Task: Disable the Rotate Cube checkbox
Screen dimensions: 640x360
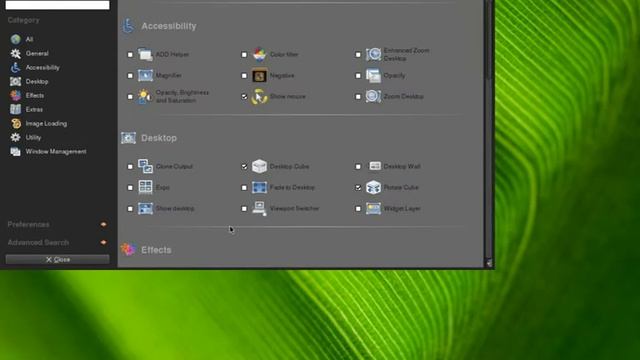Action: pyautogui.click(x=358, y=188)
